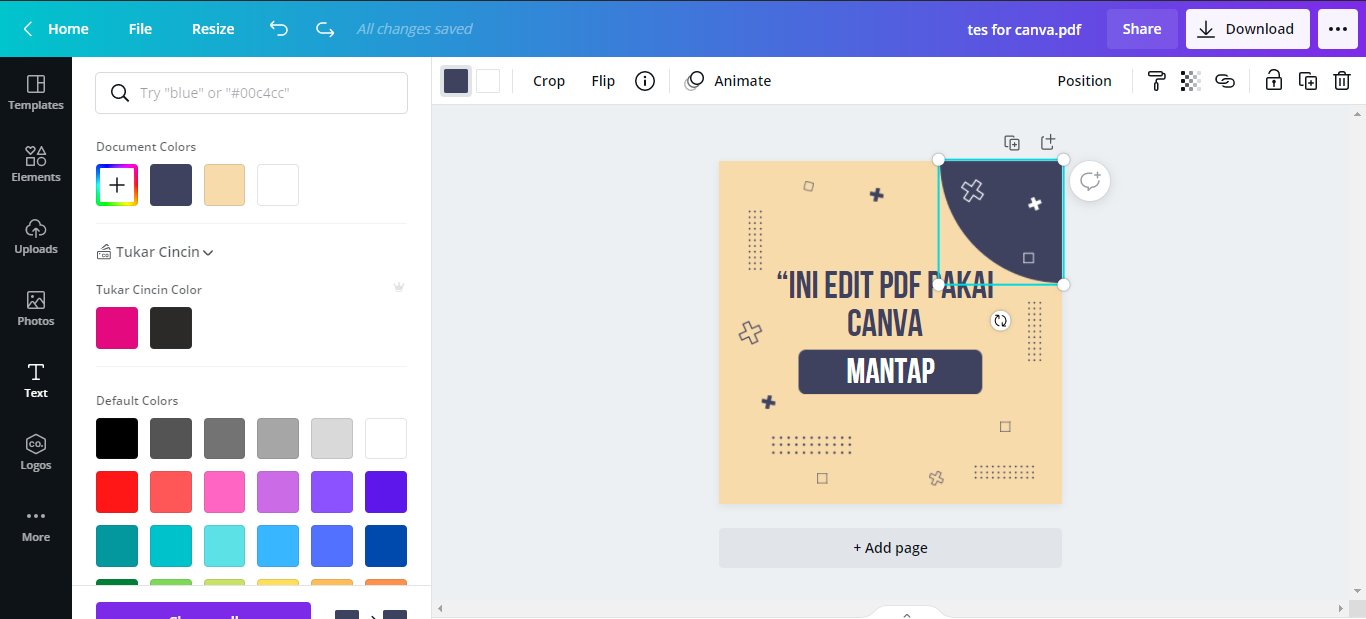
Task: Select dark navy fill color in toolbar
Action: 456,81
